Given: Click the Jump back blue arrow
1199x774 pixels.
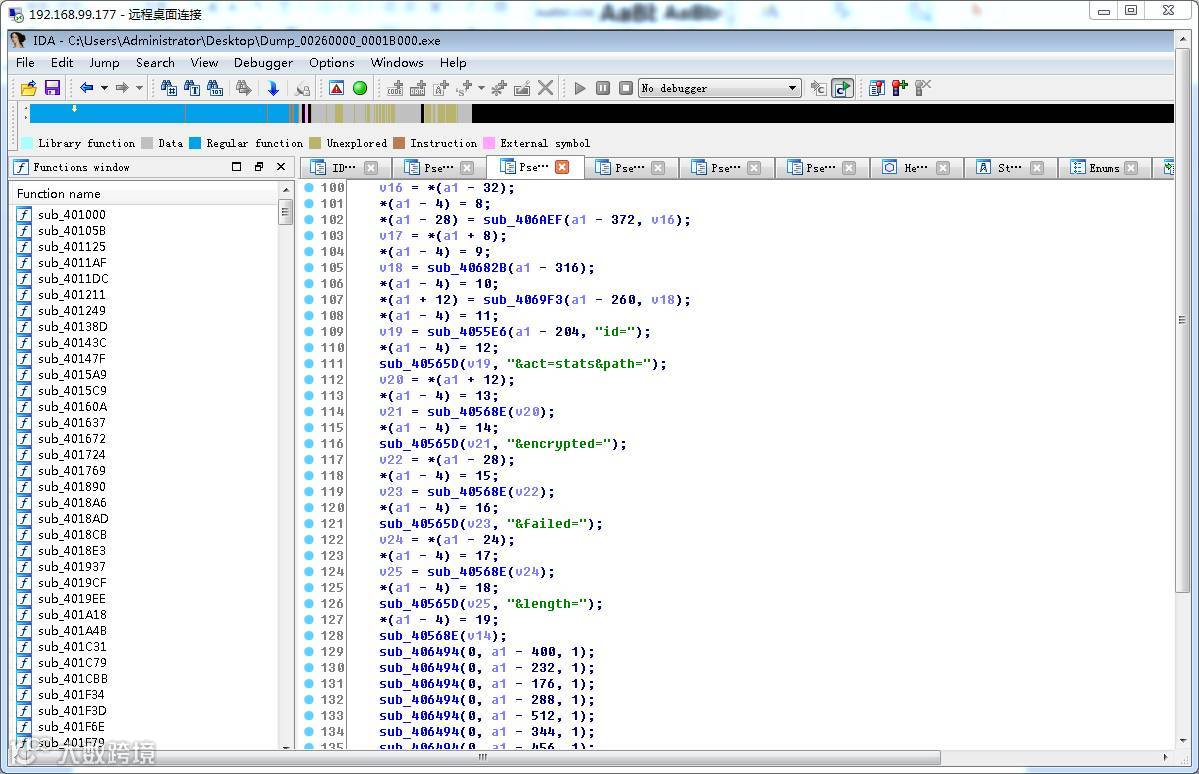Looking at the screenshot, I should point(86,88).
